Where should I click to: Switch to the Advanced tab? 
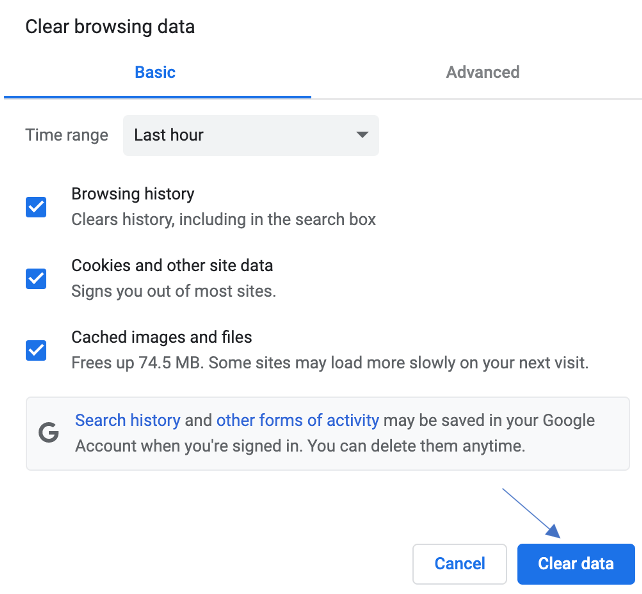[x=482, y=72]
